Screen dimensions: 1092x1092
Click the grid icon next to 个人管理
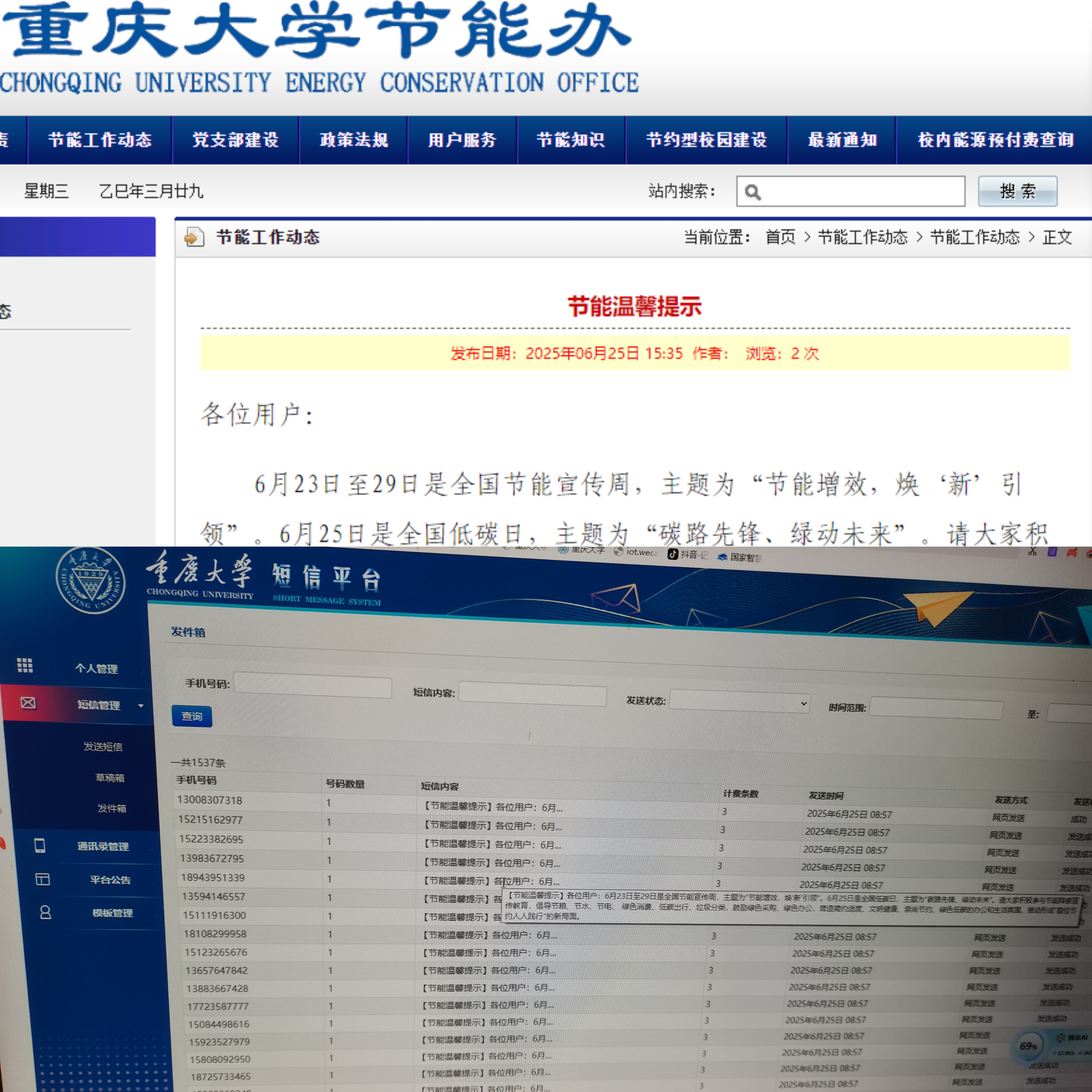(25, 665)
